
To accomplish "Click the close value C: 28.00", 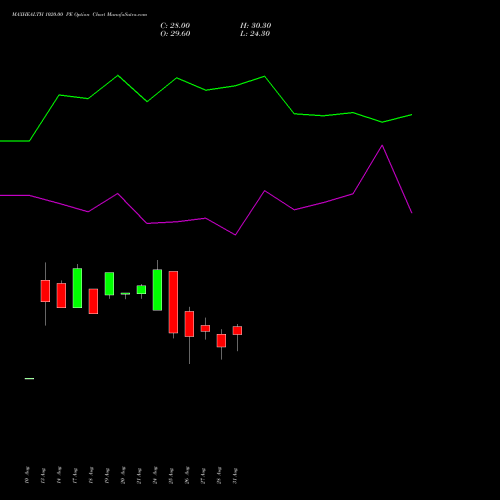I will (x=175, y=26).
